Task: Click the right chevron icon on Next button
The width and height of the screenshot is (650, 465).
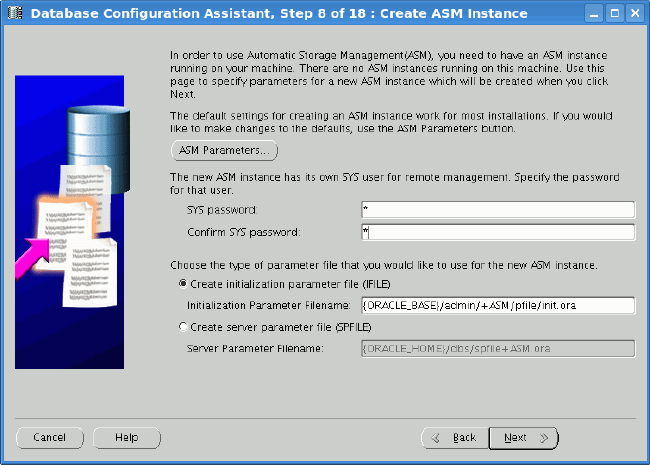Action: (544, 438)
